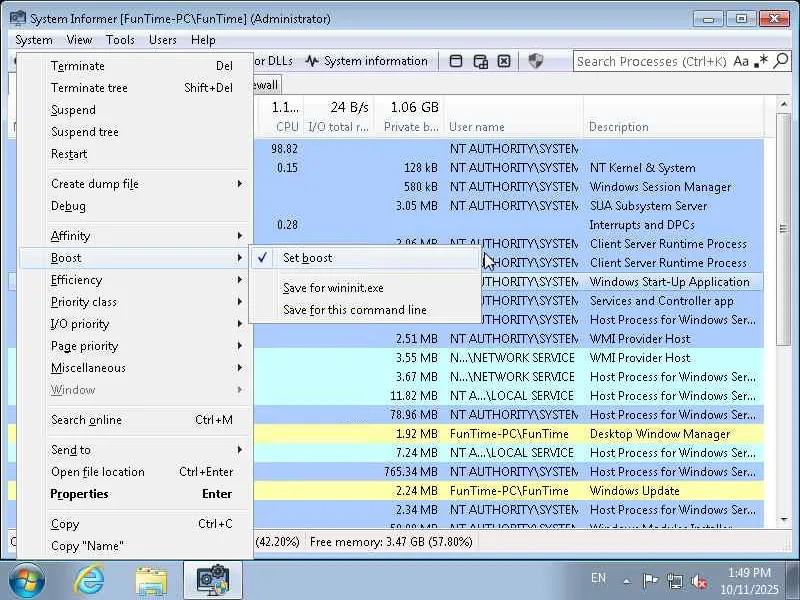This screenshot has height=600, width=800.
Task: Select the Windows Session Manager row
Action: [509, 187]
